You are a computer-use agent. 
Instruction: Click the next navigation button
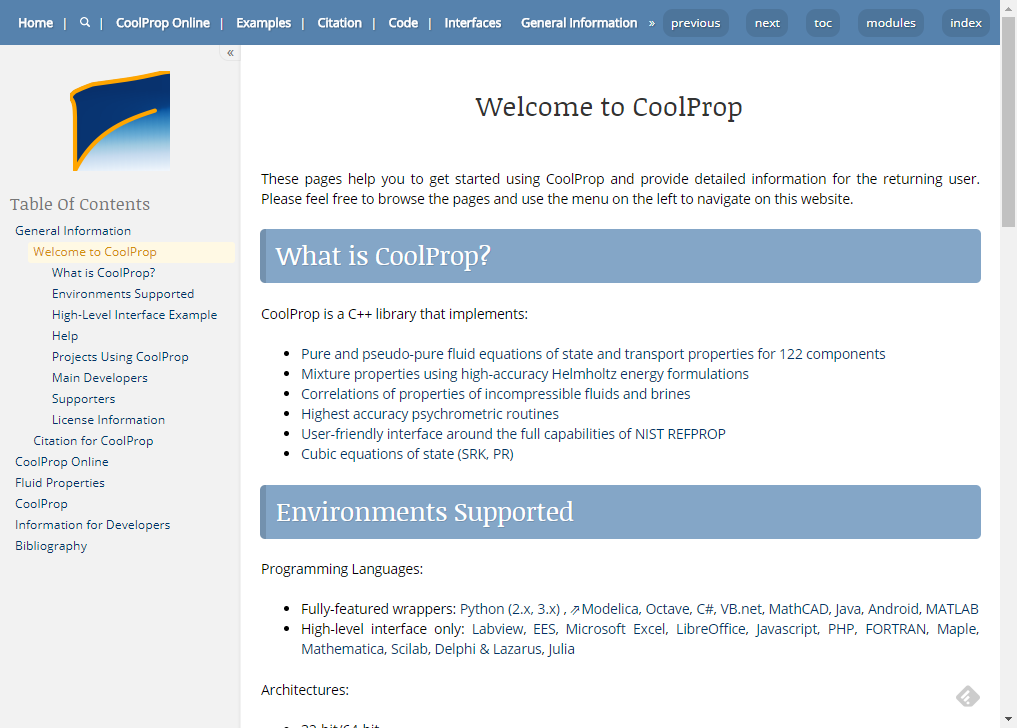click(766, 22)
